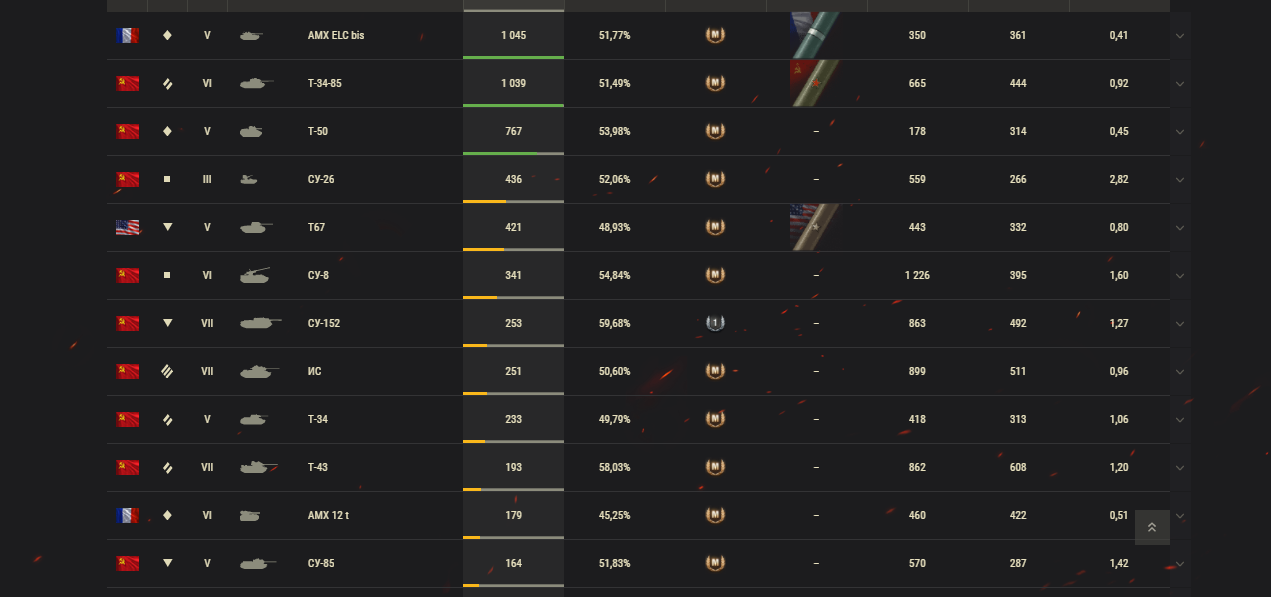
Task: Expand the Т-43 row chevron
Action: [1180, 468]
